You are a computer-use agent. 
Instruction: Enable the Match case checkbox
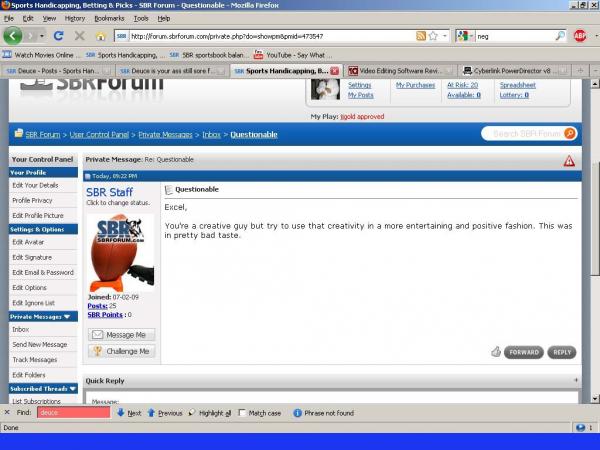click(244, 412)
